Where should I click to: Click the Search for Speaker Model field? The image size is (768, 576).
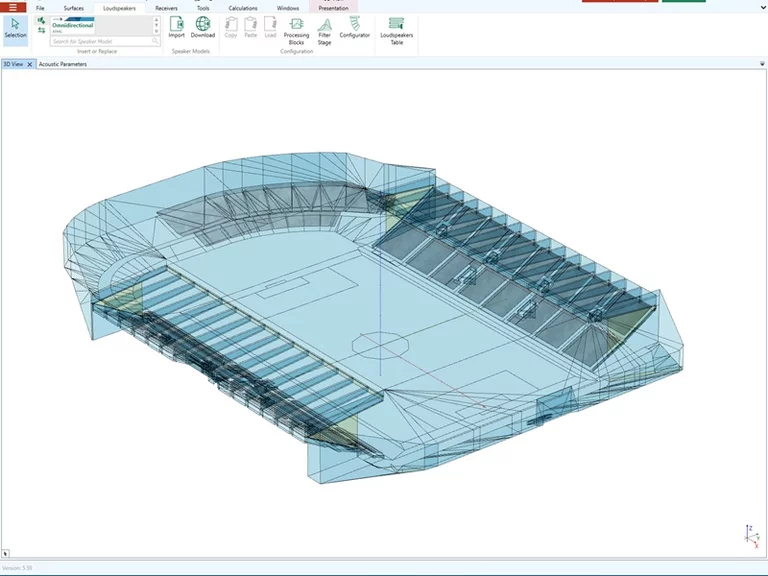point(100,42)
